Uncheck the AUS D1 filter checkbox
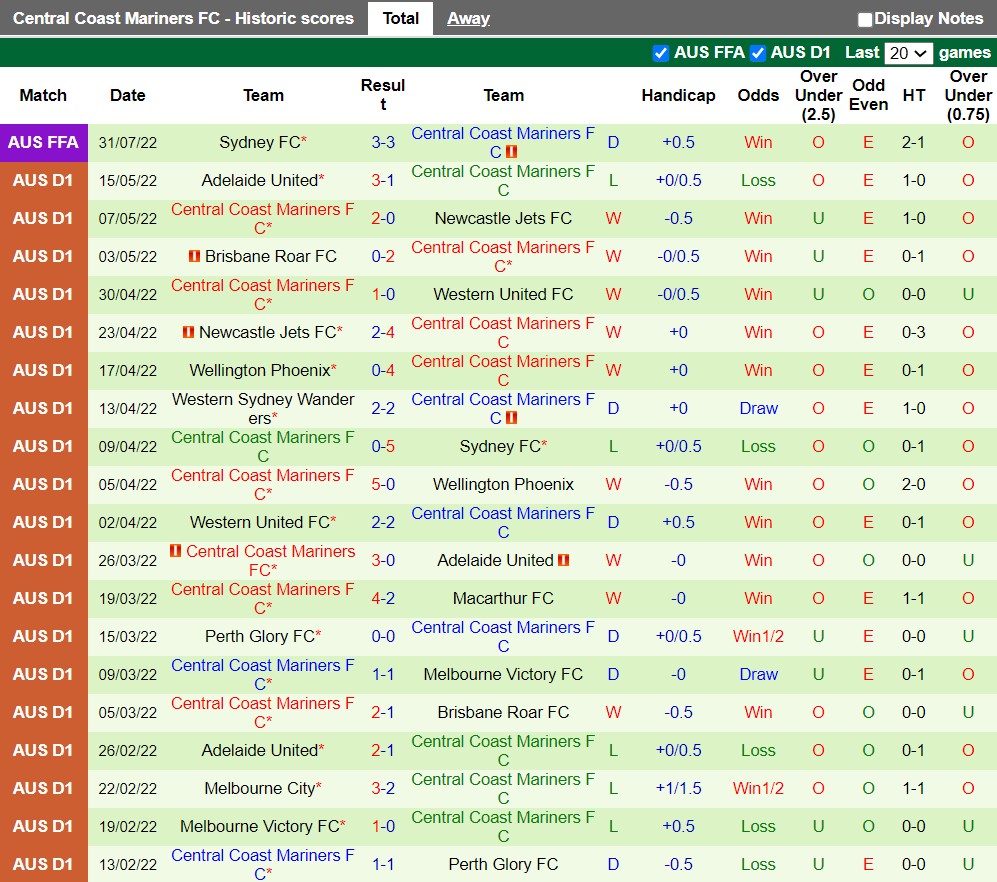Viewport: 997px width, 882px height. point(758,53)
